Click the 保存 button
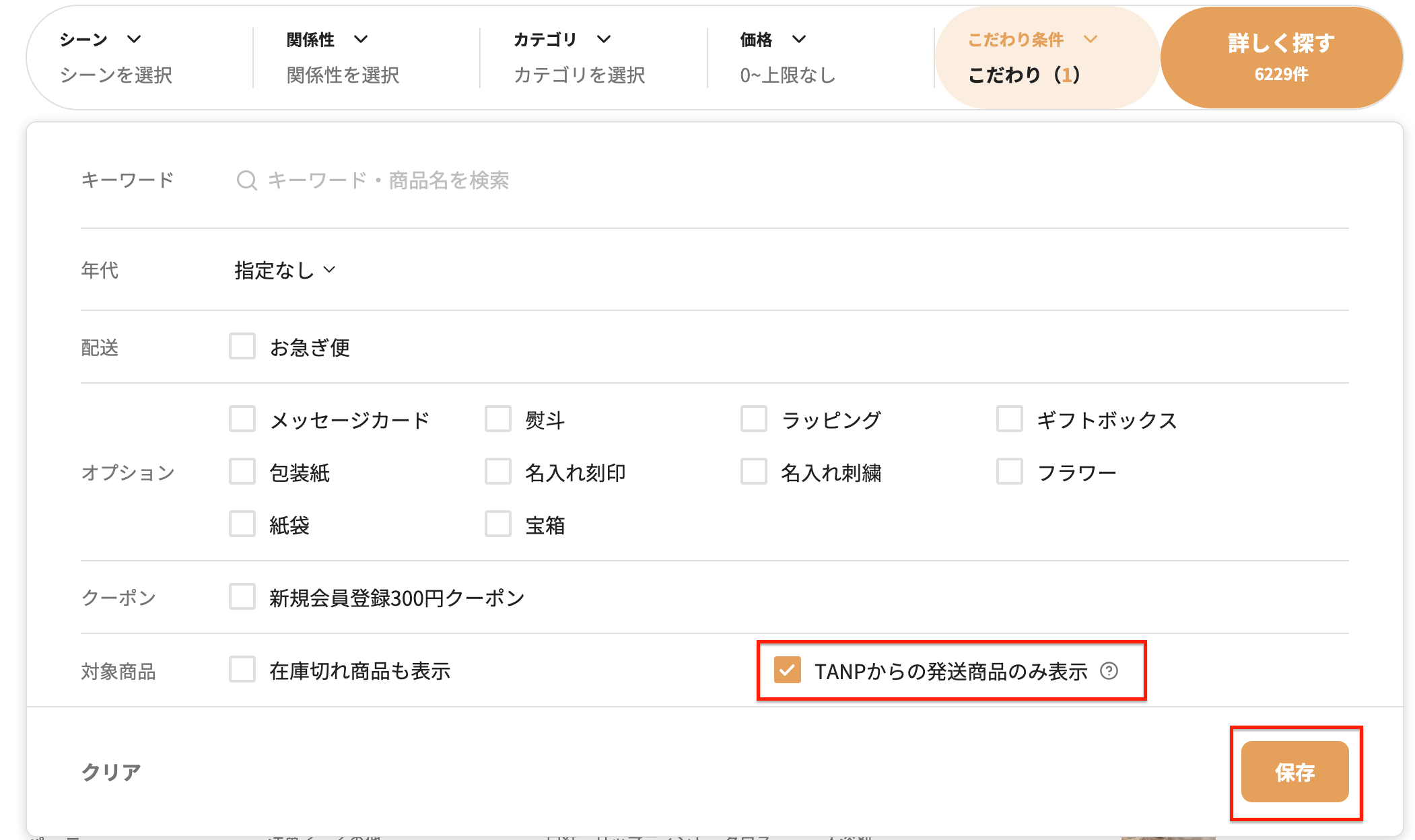Image resolution: width=1415 pixels, height=840 pixels. (x=1294, y=772)
